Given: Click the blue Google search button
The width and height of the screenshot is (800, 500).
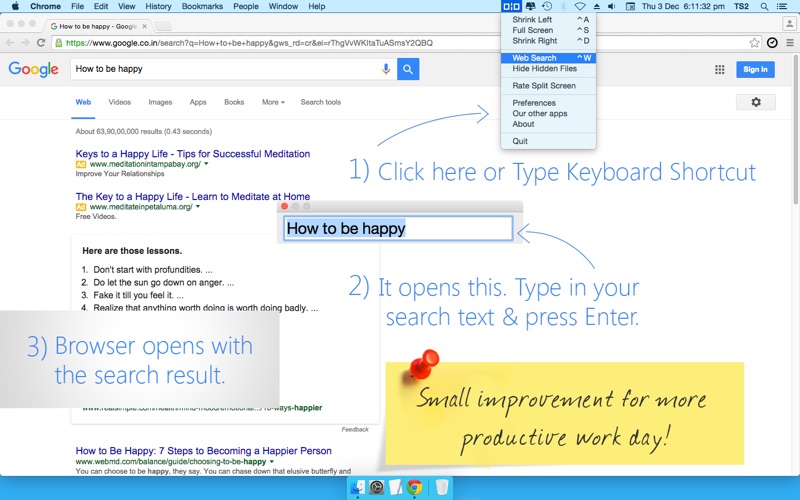Looking at the screenshot, I should coord(408,69).
